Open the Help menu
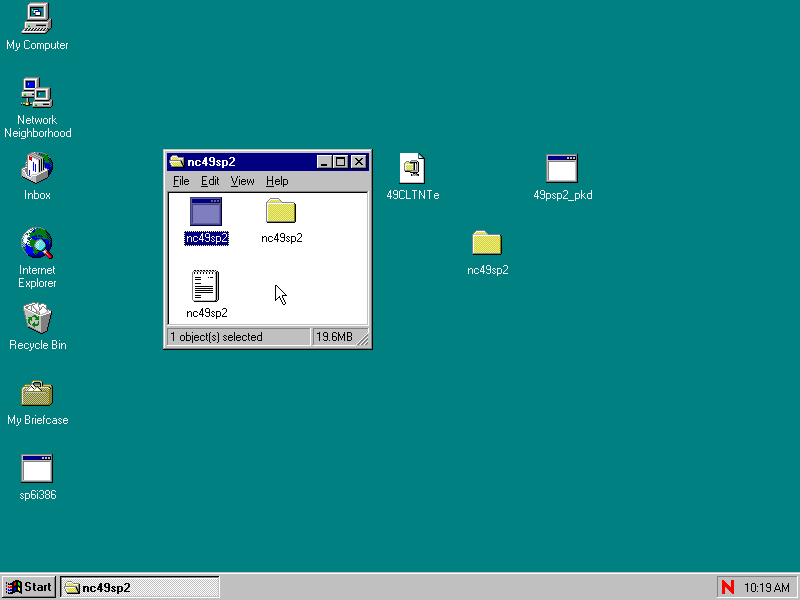 coord(277,181)
